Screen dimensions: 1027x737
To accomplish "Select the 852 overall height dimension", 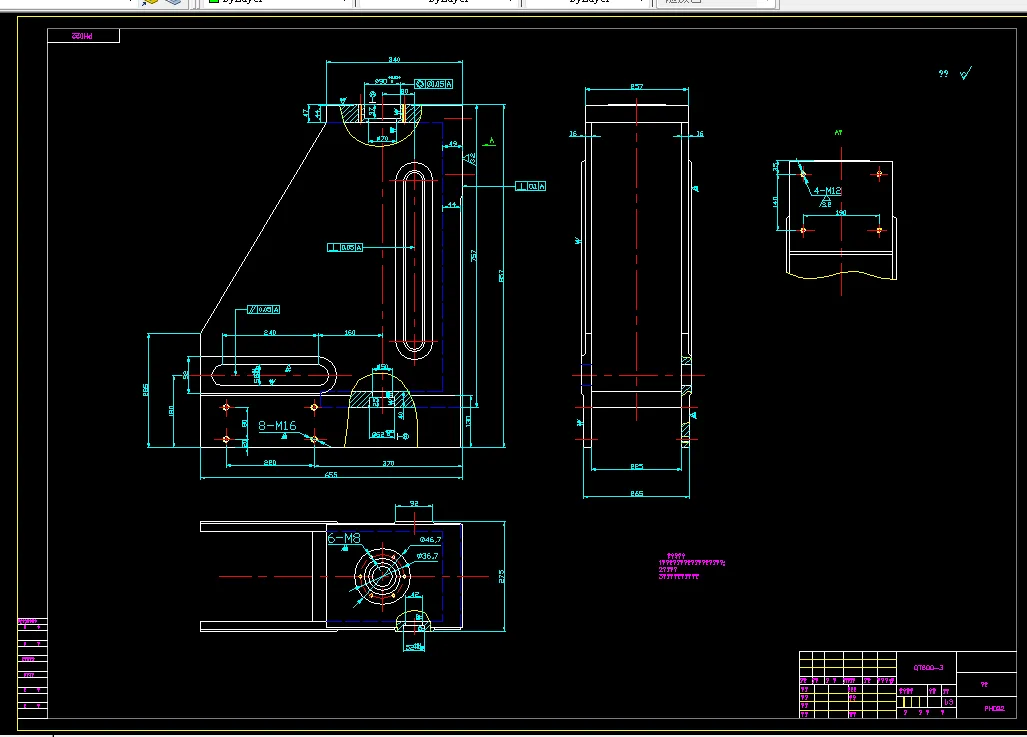I will click(x=501, y=276).
